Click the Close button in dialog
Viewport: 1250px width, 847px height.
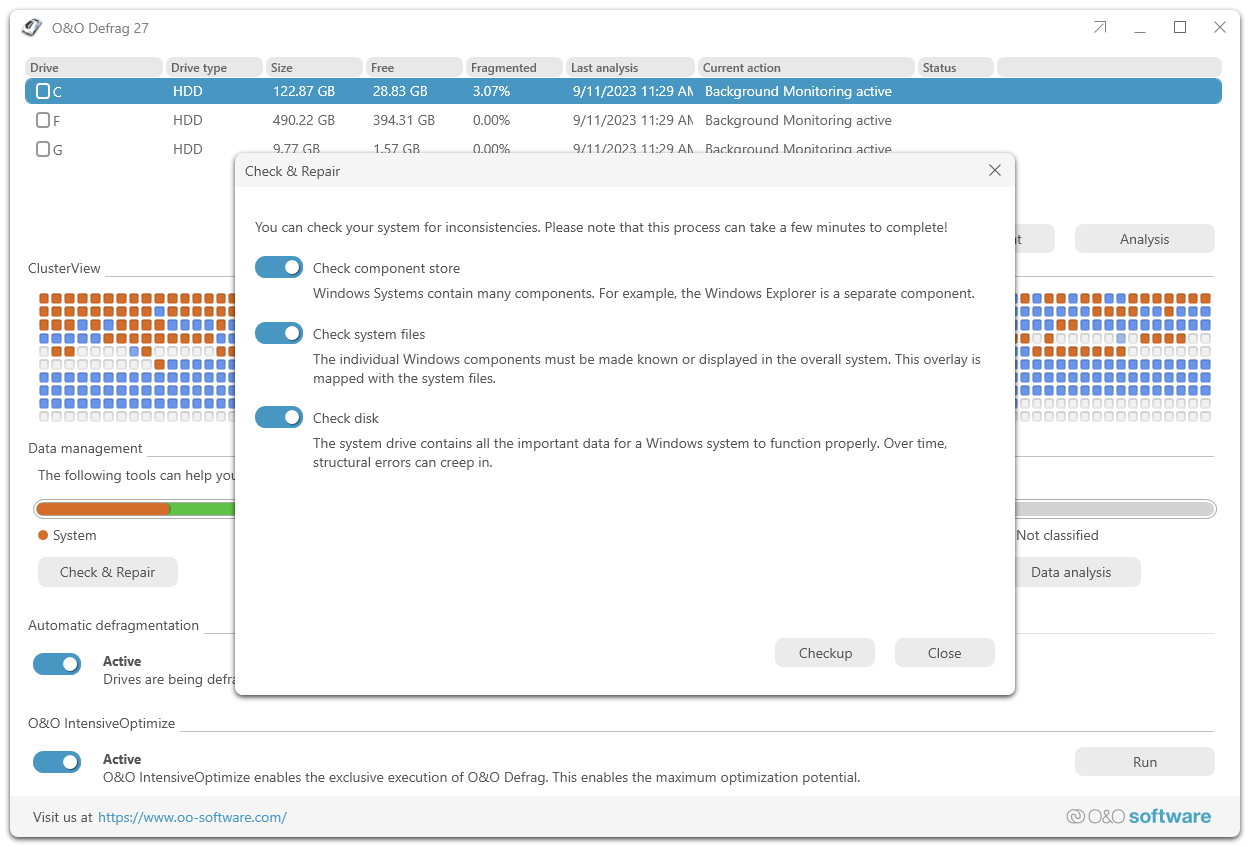945,653
